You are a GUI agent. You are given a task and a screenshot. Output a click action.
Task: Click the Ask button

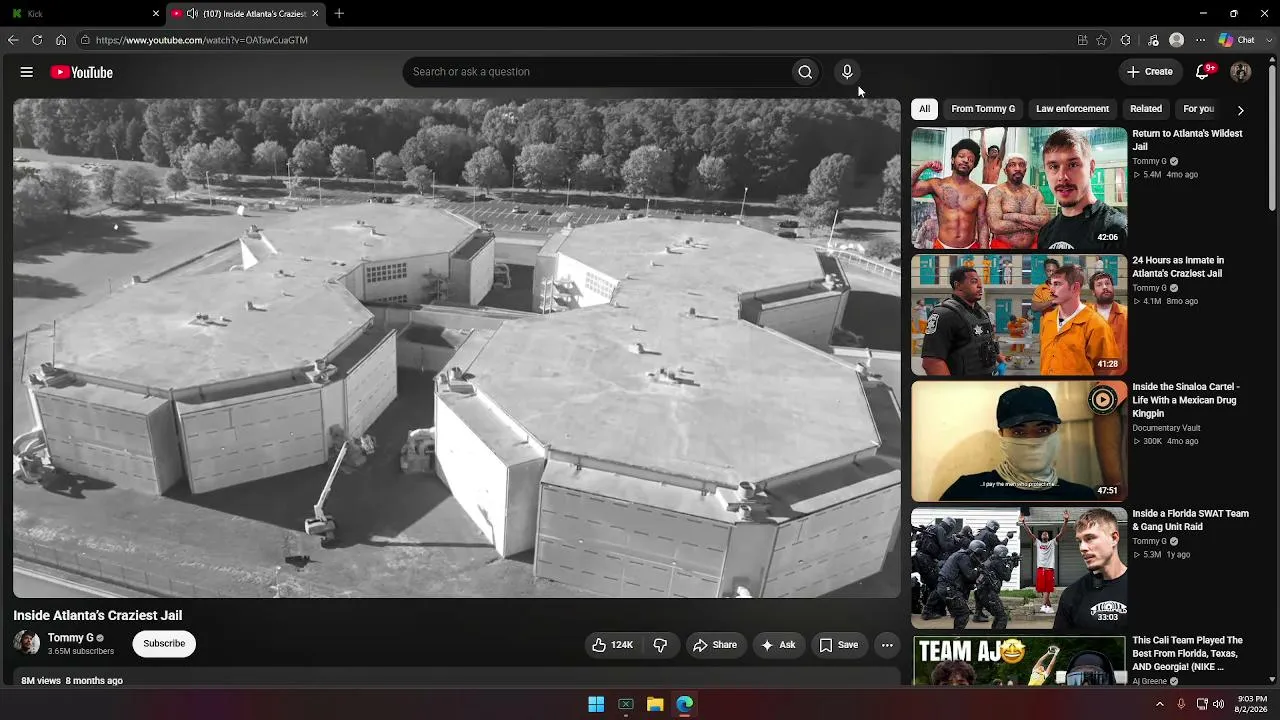779,645
